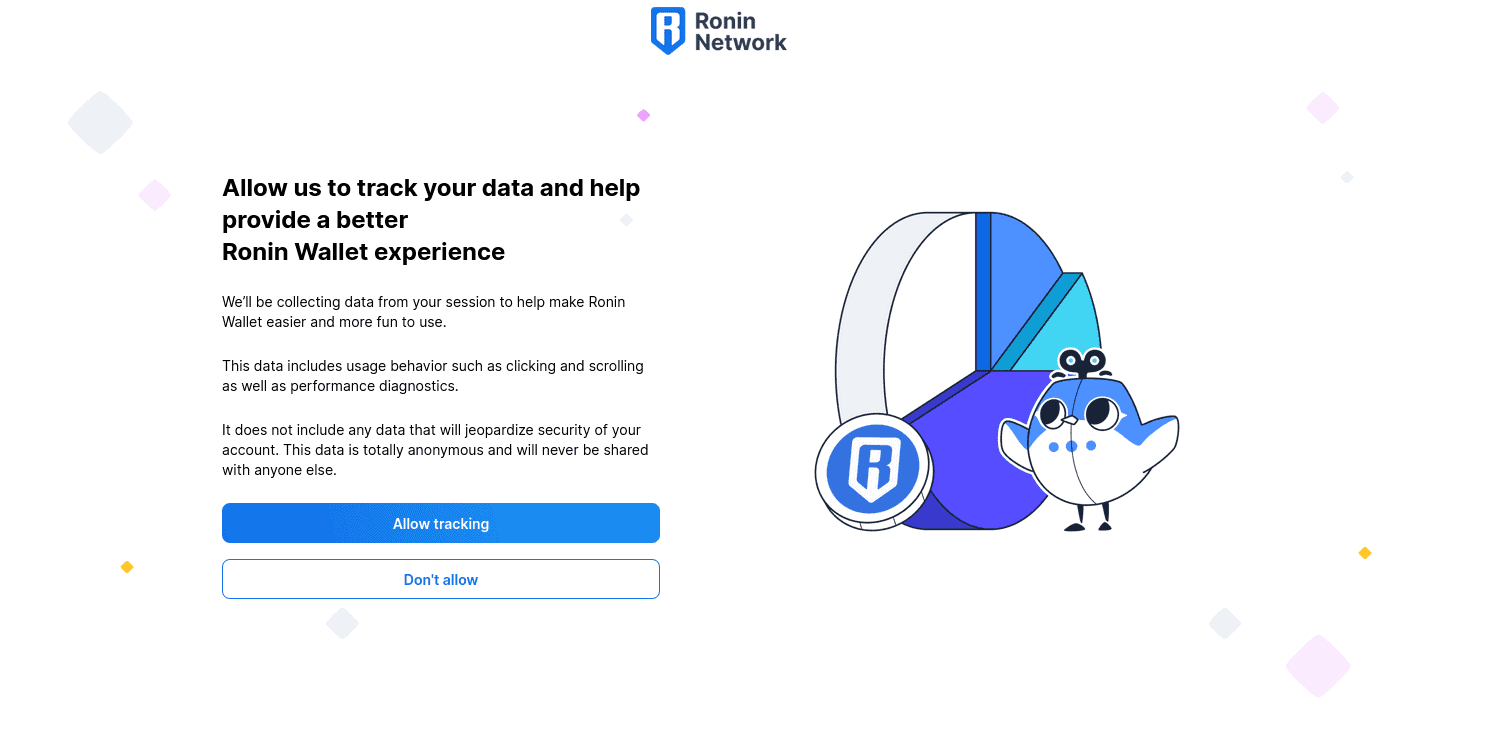Click the Allow tracking button
This screenshot has height=732, width=1493.
pos(440,523)
